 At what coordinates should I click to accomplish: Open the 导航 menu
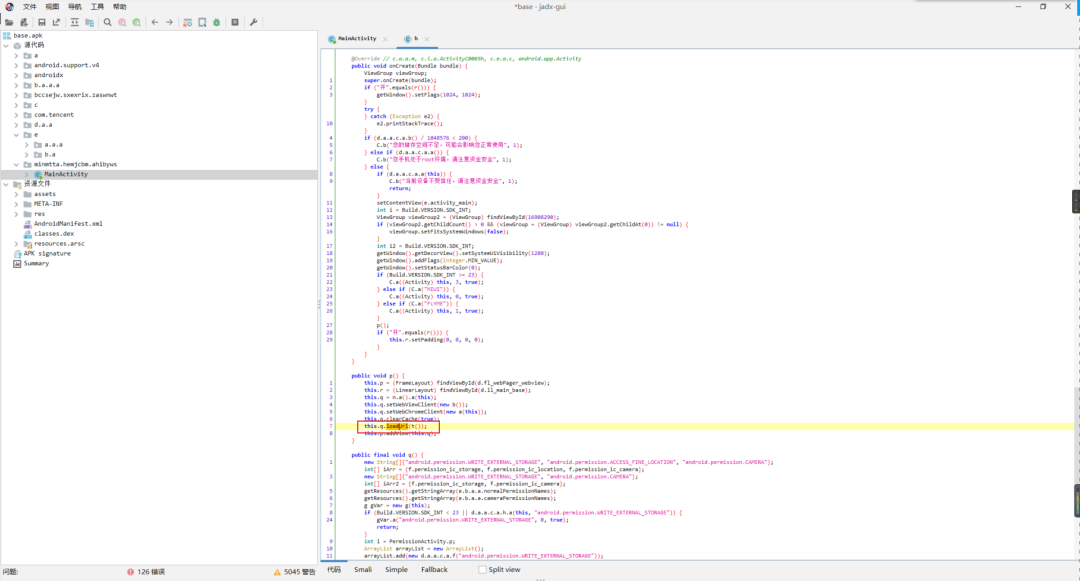[x=74, y=7]
